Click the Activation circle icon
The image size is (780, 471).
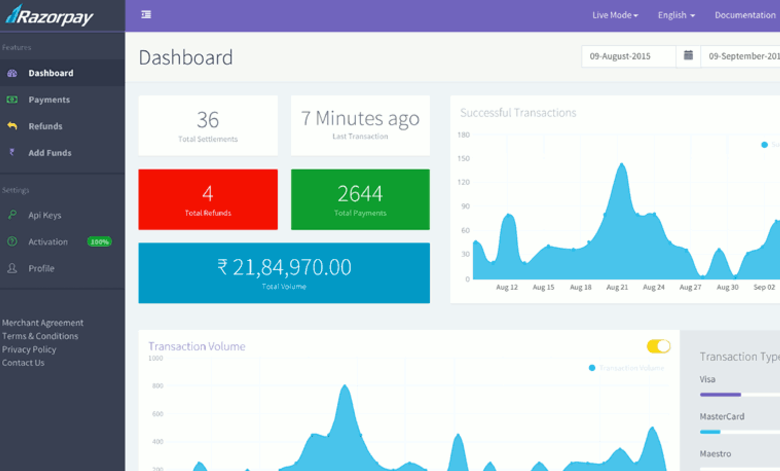point(12,241)
